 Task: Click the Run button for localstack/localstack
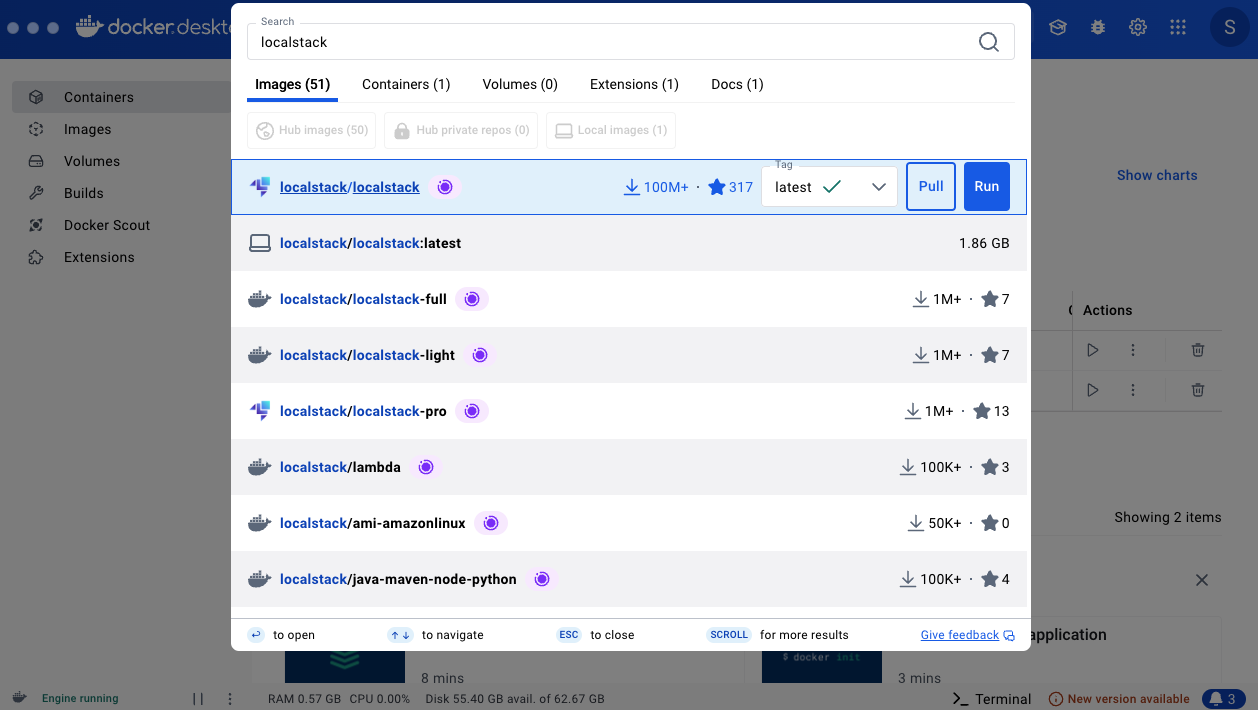(x=987, y=187)
